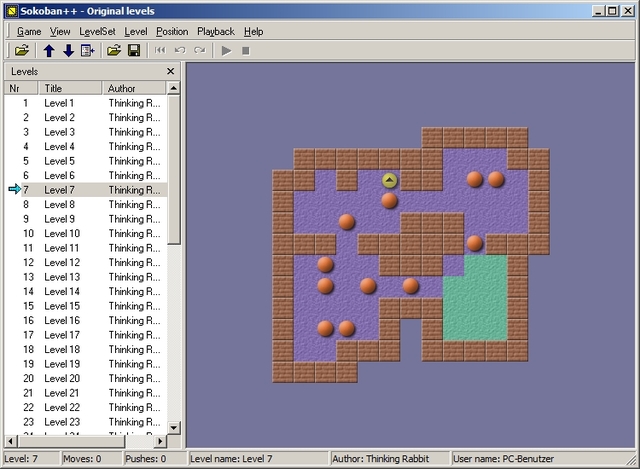Select Level 13 in the list
640x469 pixels.
point(86,277)
